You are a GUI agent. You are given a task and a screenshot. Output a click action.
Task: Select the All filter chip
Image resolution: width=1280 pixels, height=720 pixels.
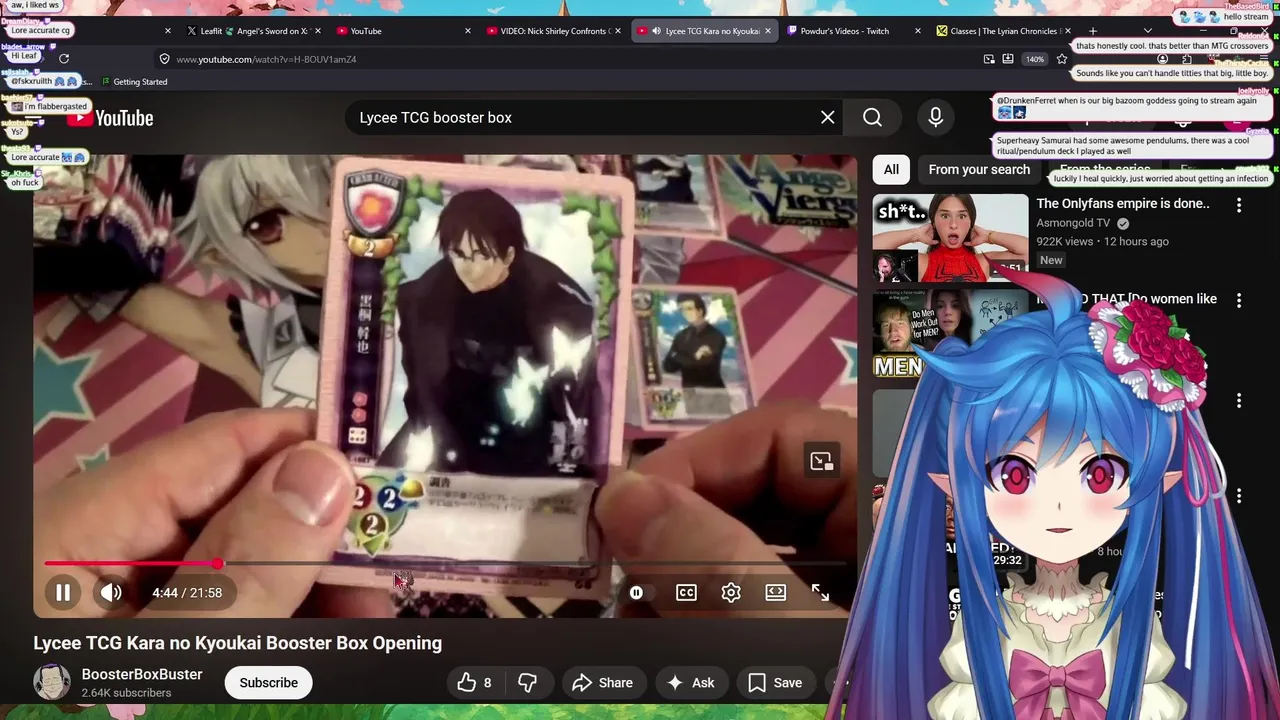891,170
